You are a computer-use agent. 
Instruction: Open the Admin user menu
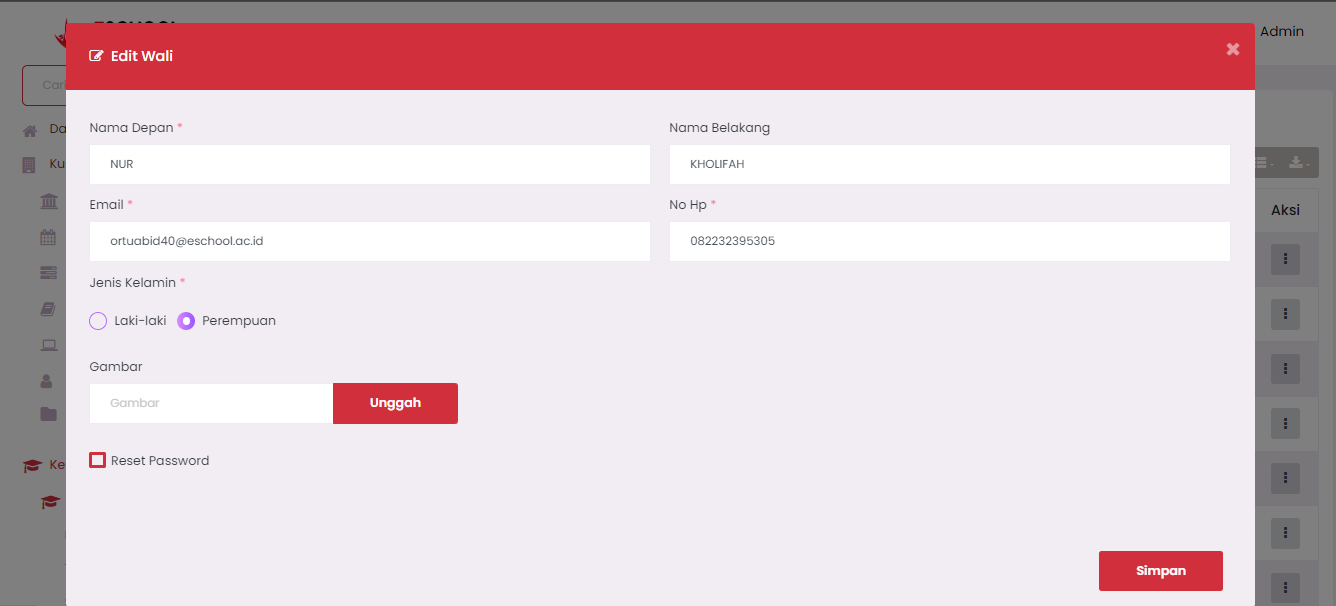pyautogui.click(x=1281, y=32)
